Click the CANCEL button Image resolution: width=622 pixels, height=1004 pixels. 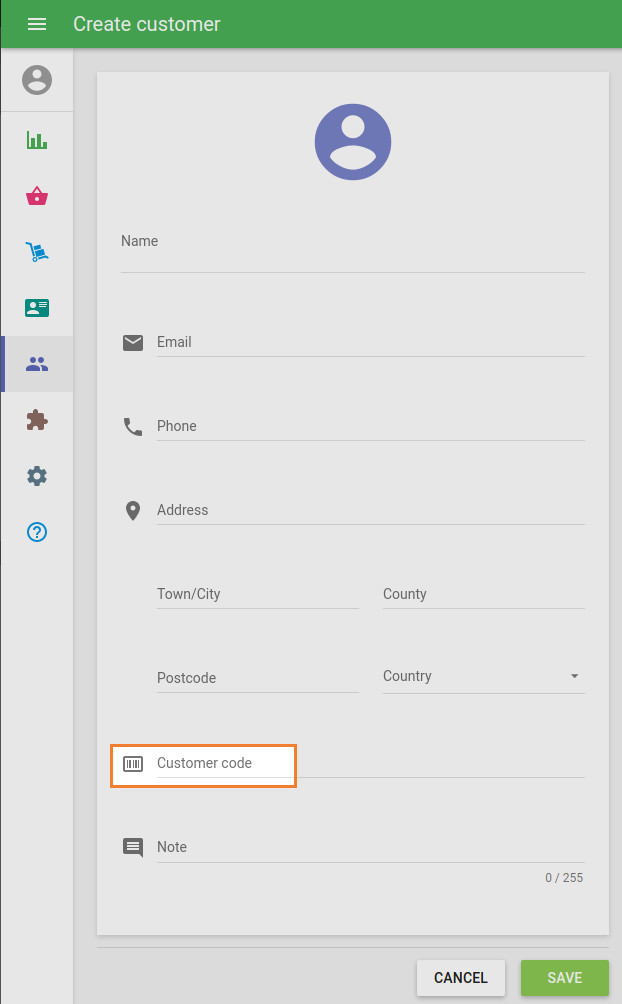click(460, 978)
